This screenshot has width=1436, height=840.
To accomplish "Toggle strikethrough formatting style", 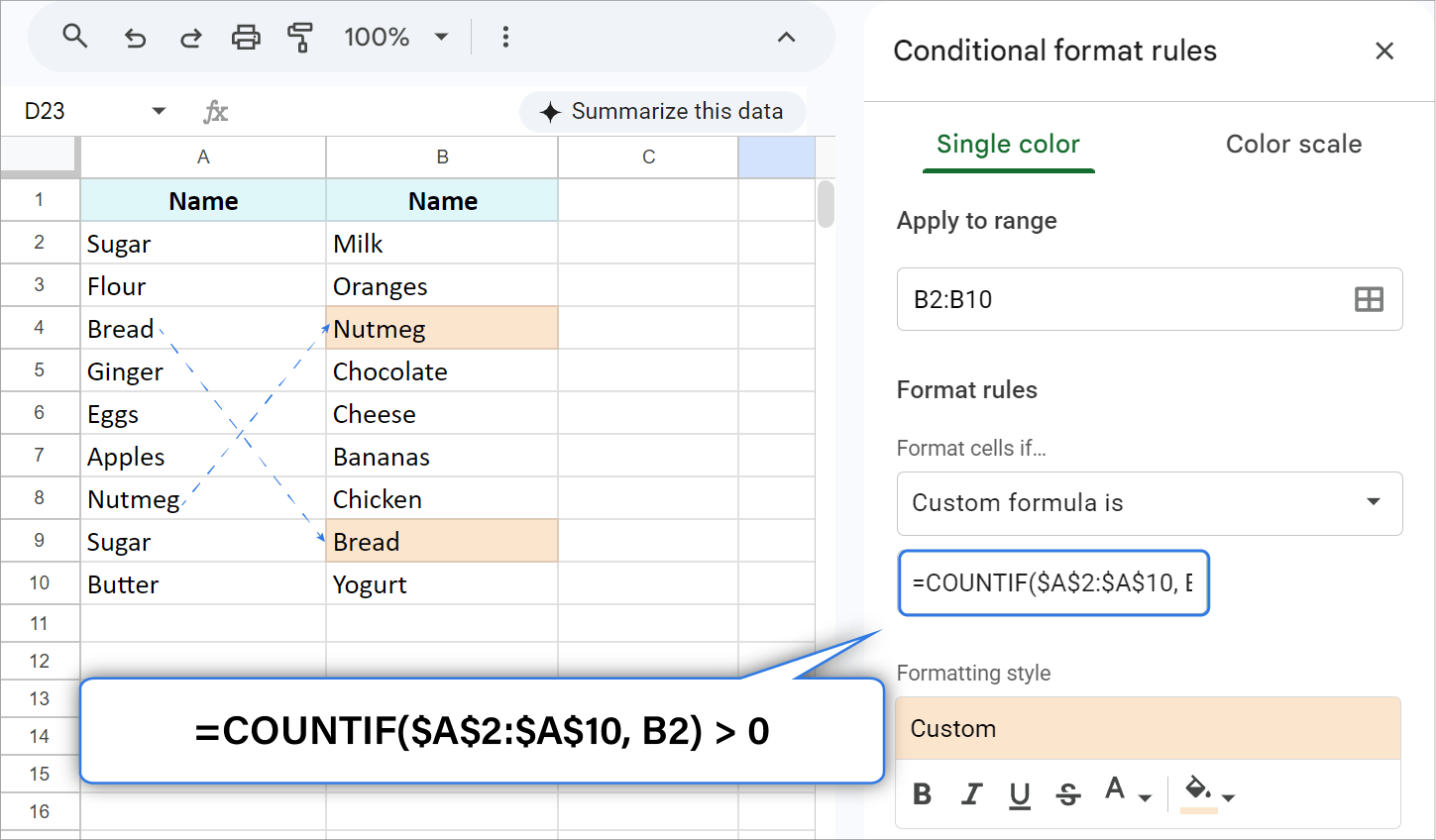I will pyautogui.click(x=1068, y=794).
